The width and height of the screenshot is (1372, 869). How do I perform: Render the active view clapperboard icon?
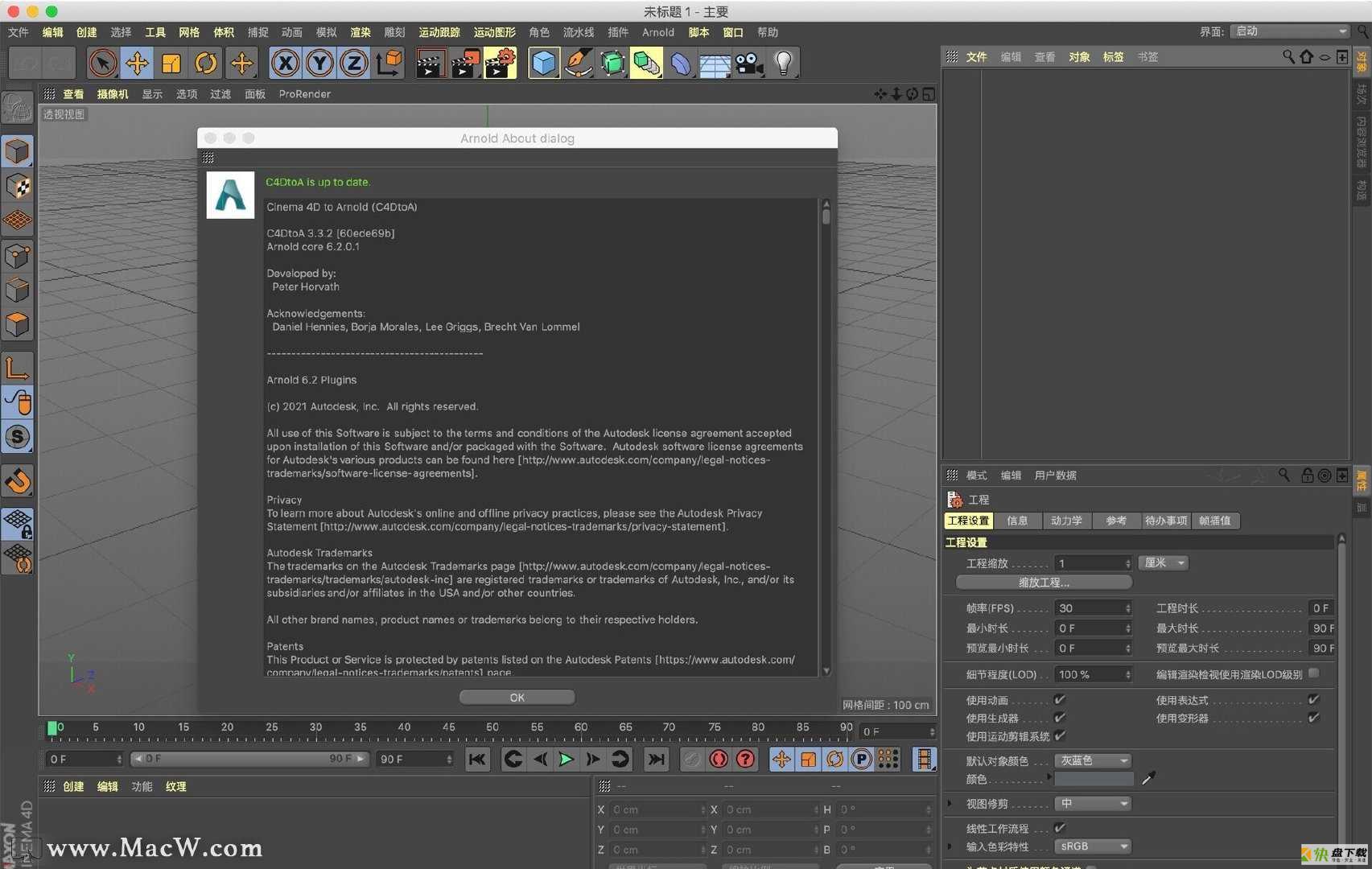(431, 63)
